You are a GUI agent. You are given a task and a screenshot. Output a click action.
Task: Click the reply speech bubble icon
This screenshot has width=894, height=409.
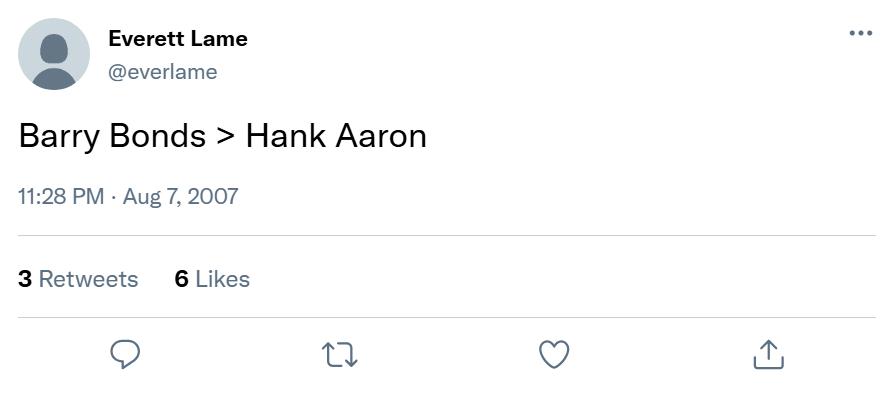125,353
